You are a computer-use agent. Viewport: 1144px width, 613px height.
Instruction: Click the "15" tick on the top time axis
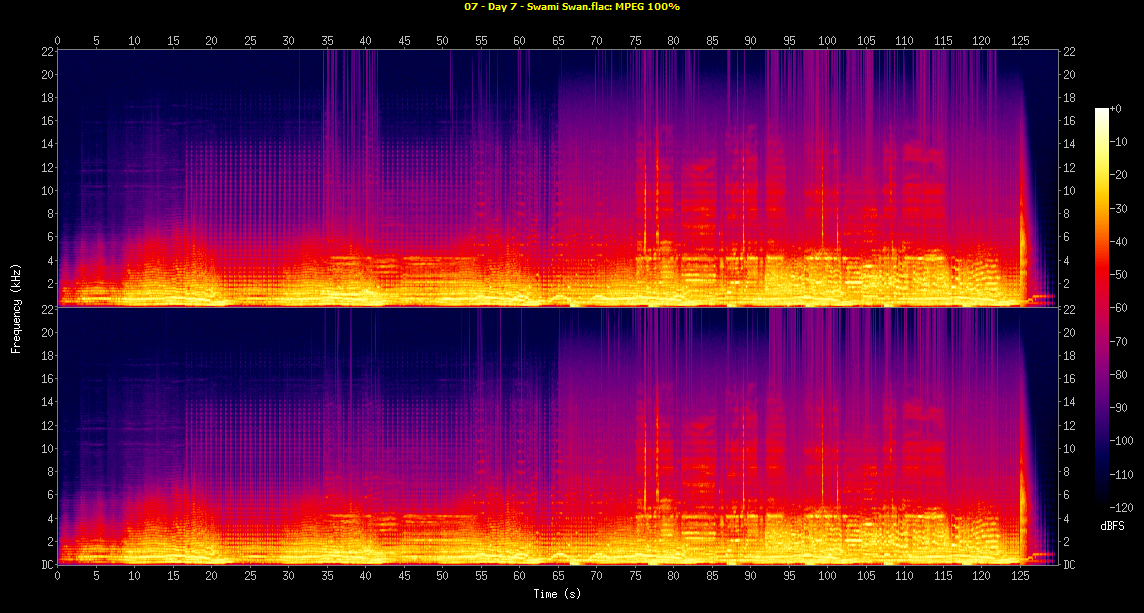point(173,41)
